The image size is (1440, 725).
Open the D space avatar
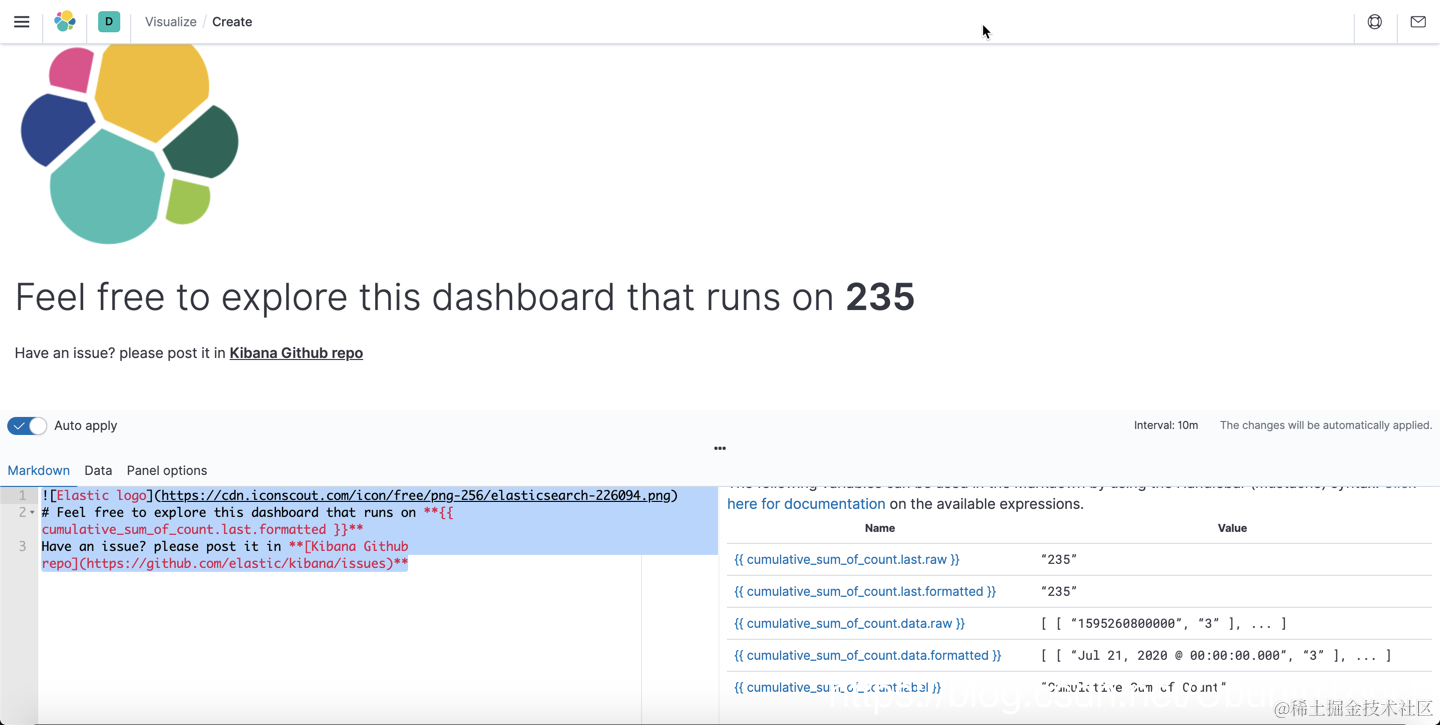pos(109,21)
